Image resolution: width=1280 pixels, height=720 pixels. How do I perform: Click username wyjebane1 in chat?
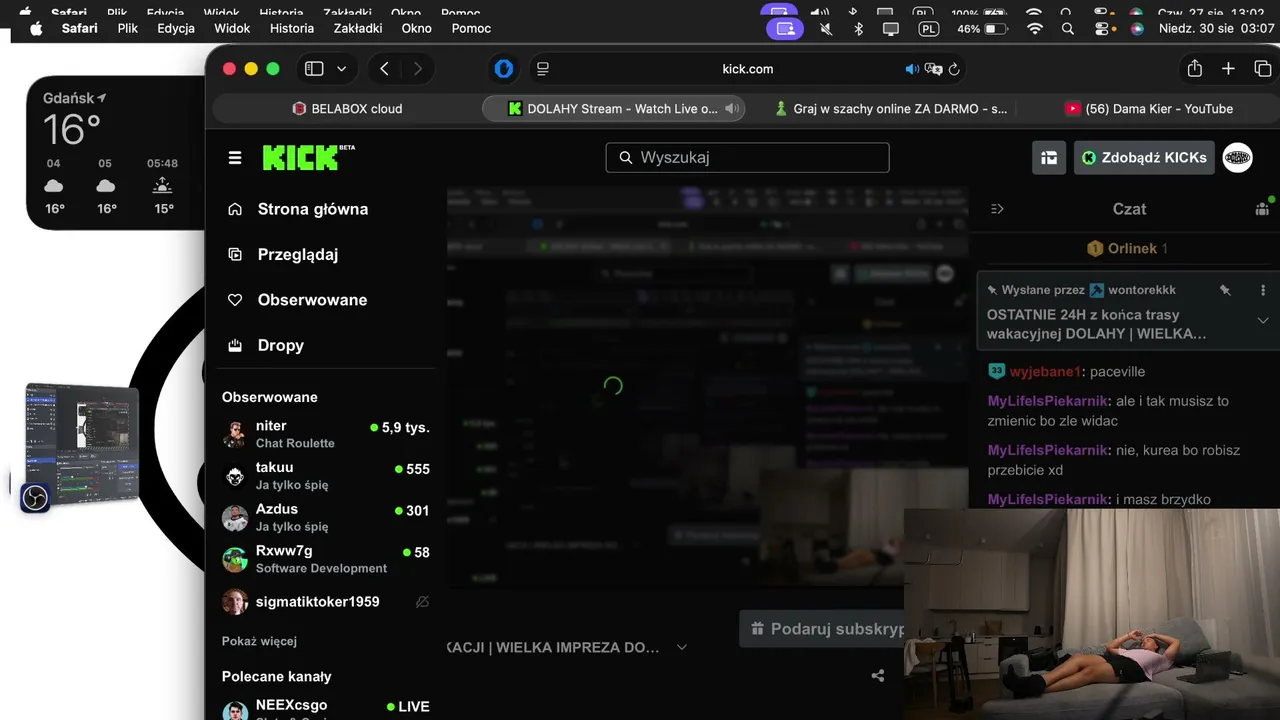pyautogui.click(x=1045, y=372)
